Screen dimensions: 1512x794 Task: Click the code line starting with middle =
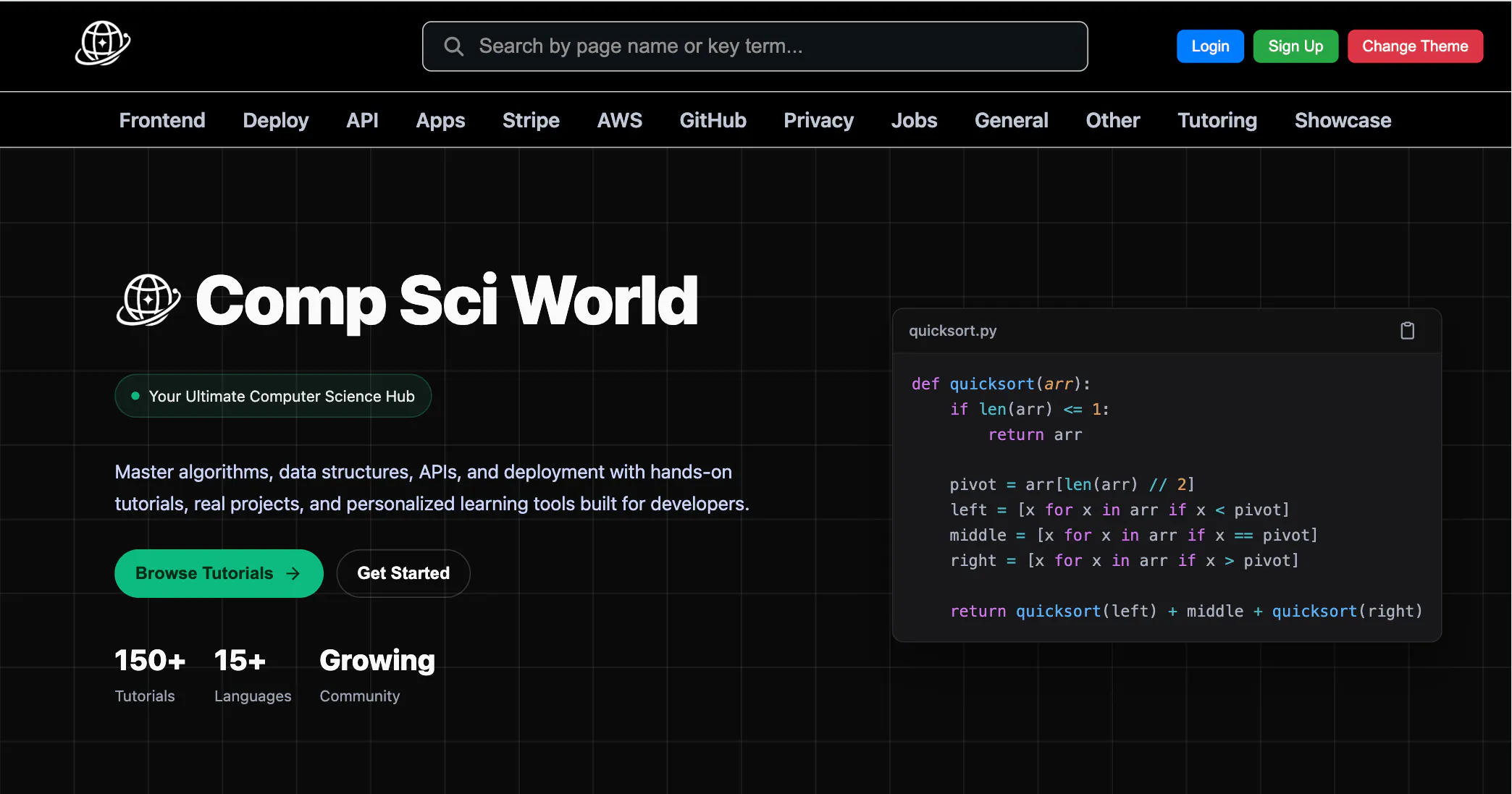pos(1133,535)
